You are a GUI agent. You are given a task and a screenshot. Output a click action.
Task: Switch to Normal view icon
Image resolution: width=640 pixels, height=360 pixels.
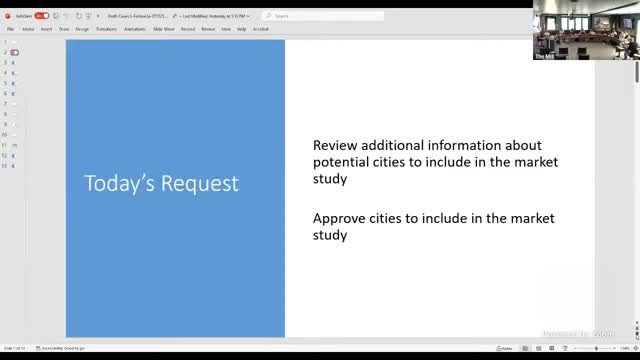(x=525, y=348)
